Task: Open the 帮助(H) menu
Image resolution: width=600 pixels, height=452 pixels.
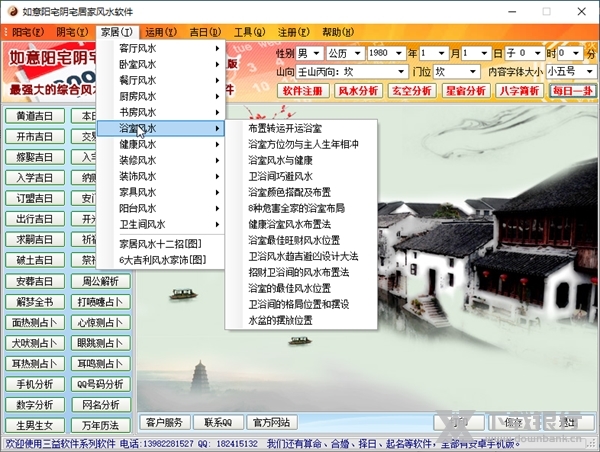Action: click(338, 32)
